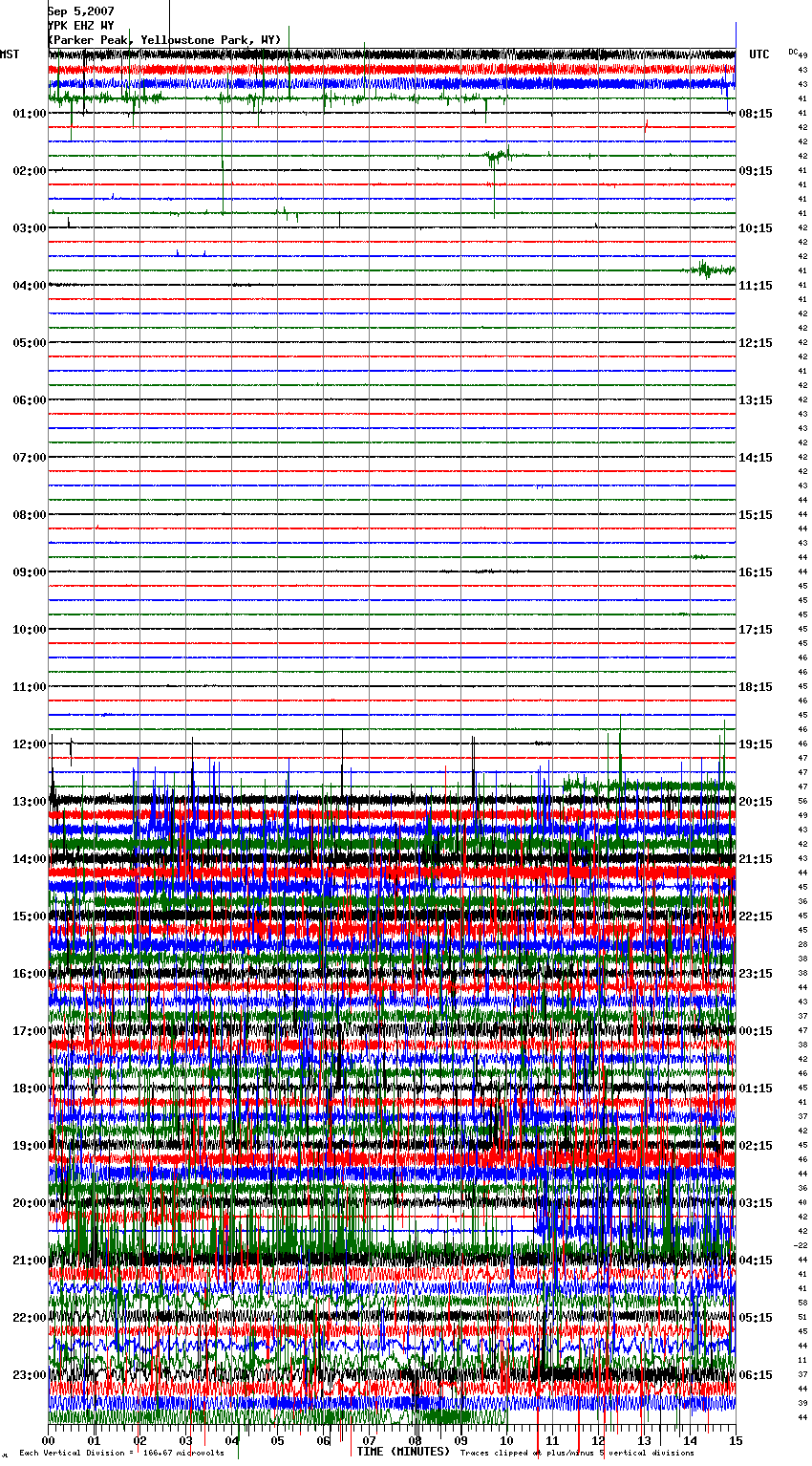Click the "15:00" MST time label

click(30, 916)
